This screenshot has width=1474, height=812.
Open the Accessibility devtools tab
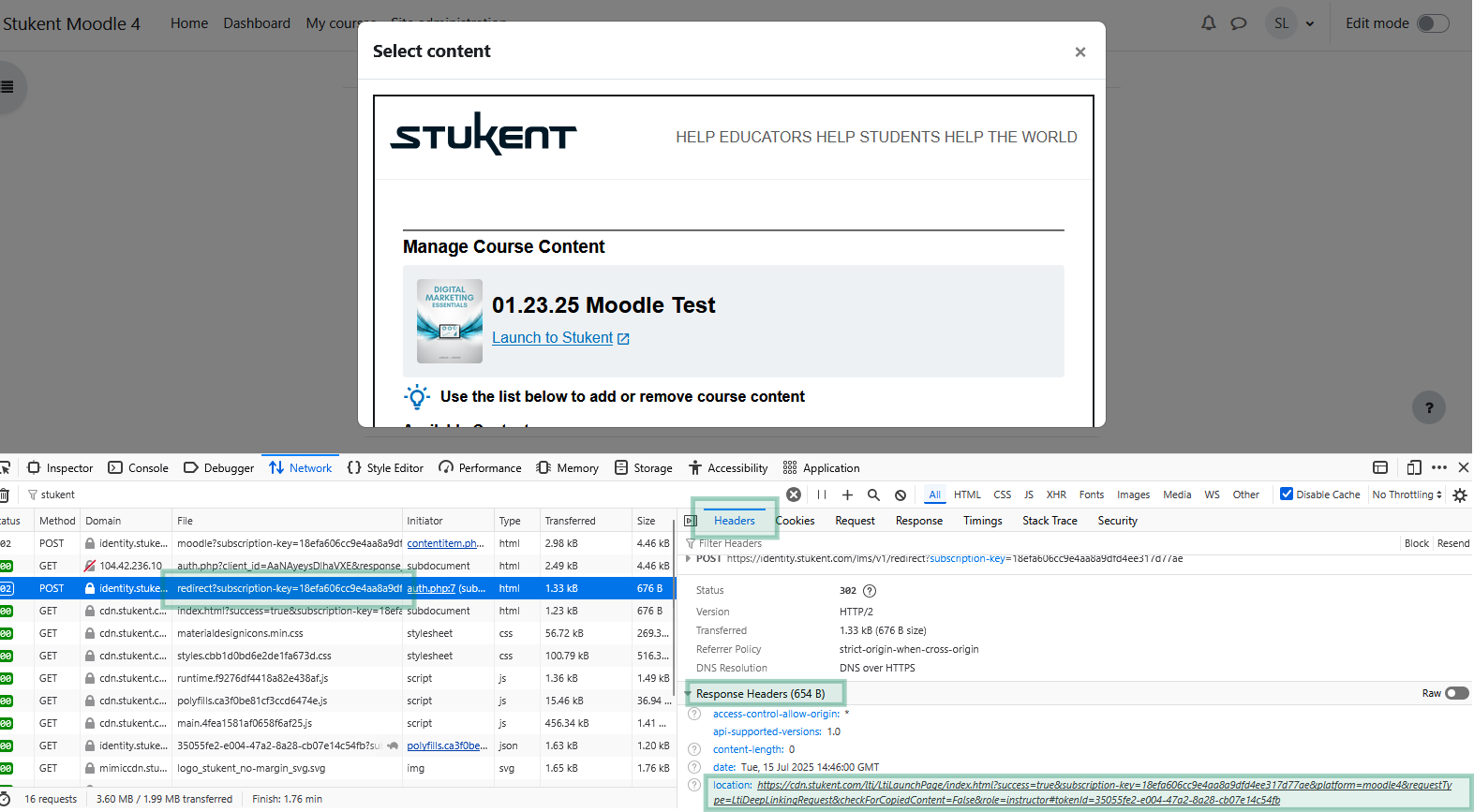point(728,468)
